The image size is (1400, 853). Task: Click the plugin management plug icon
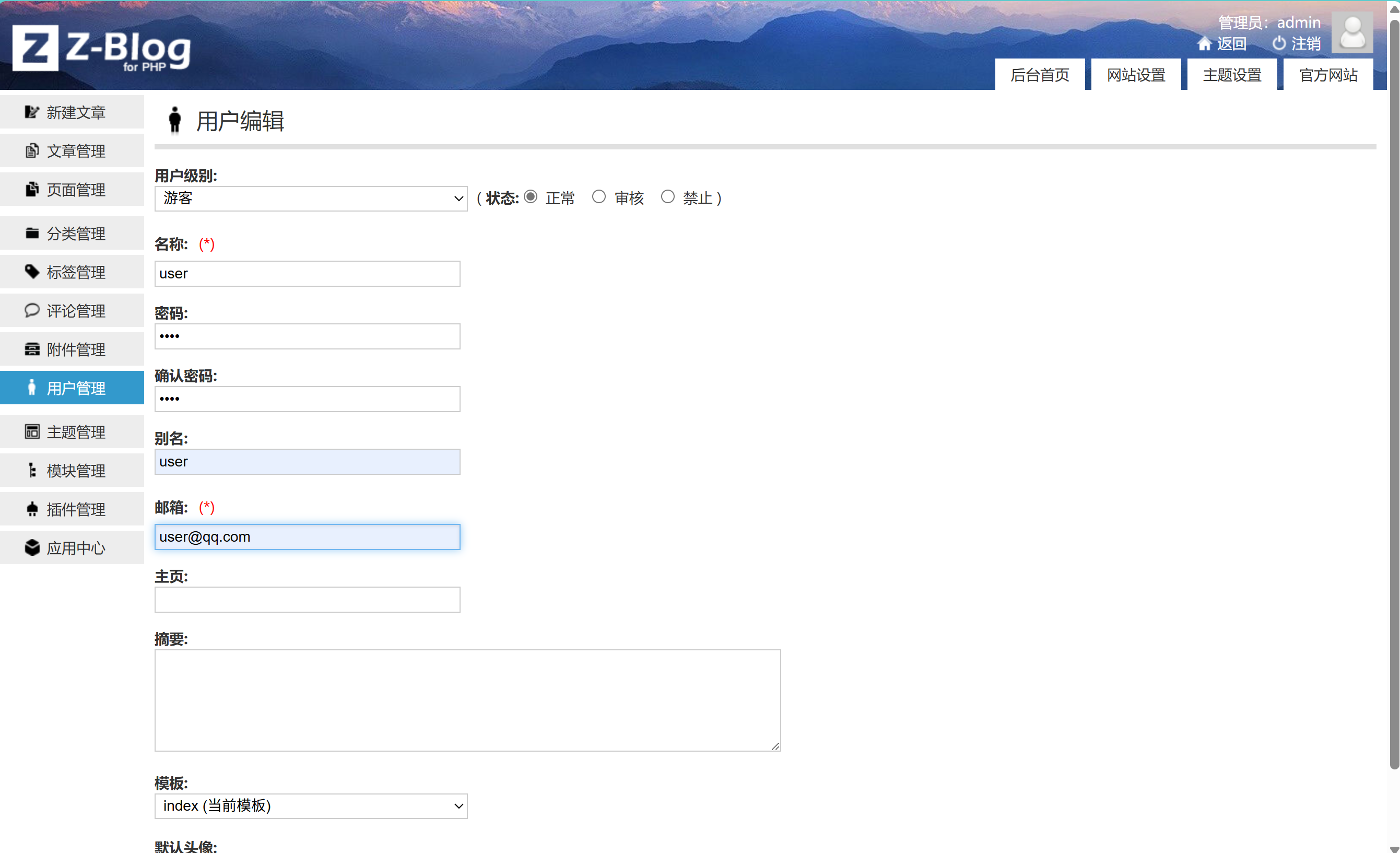pos(32,509)
